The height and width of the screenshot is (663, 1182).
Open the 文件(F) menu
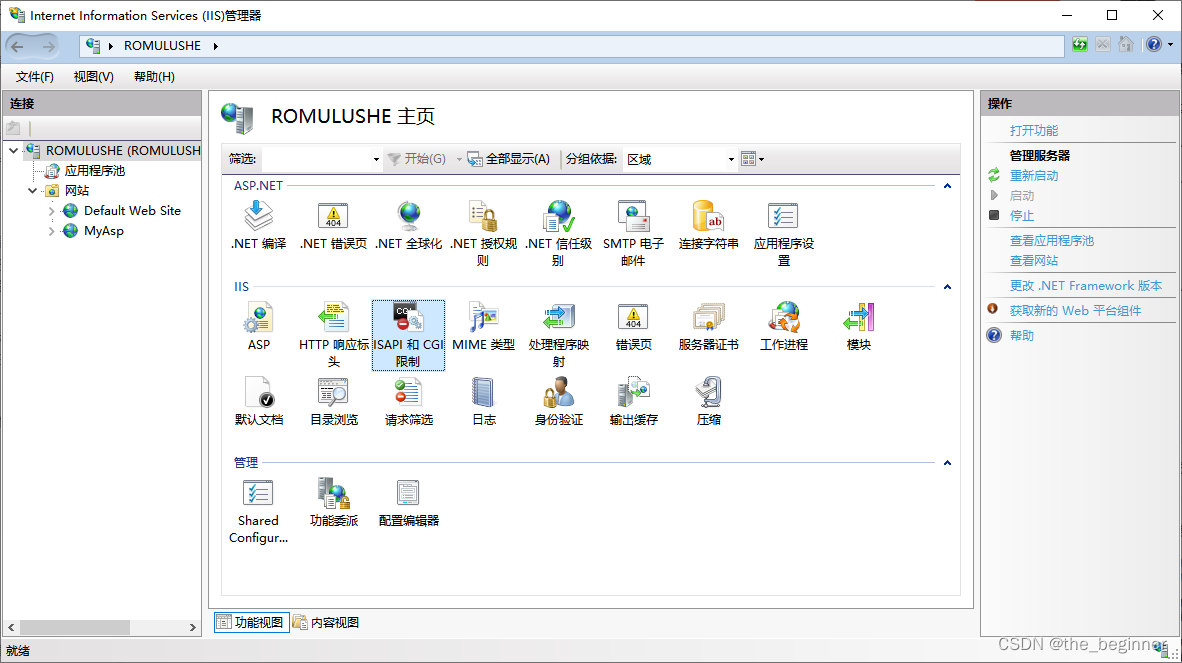click(x=35, y=77)
